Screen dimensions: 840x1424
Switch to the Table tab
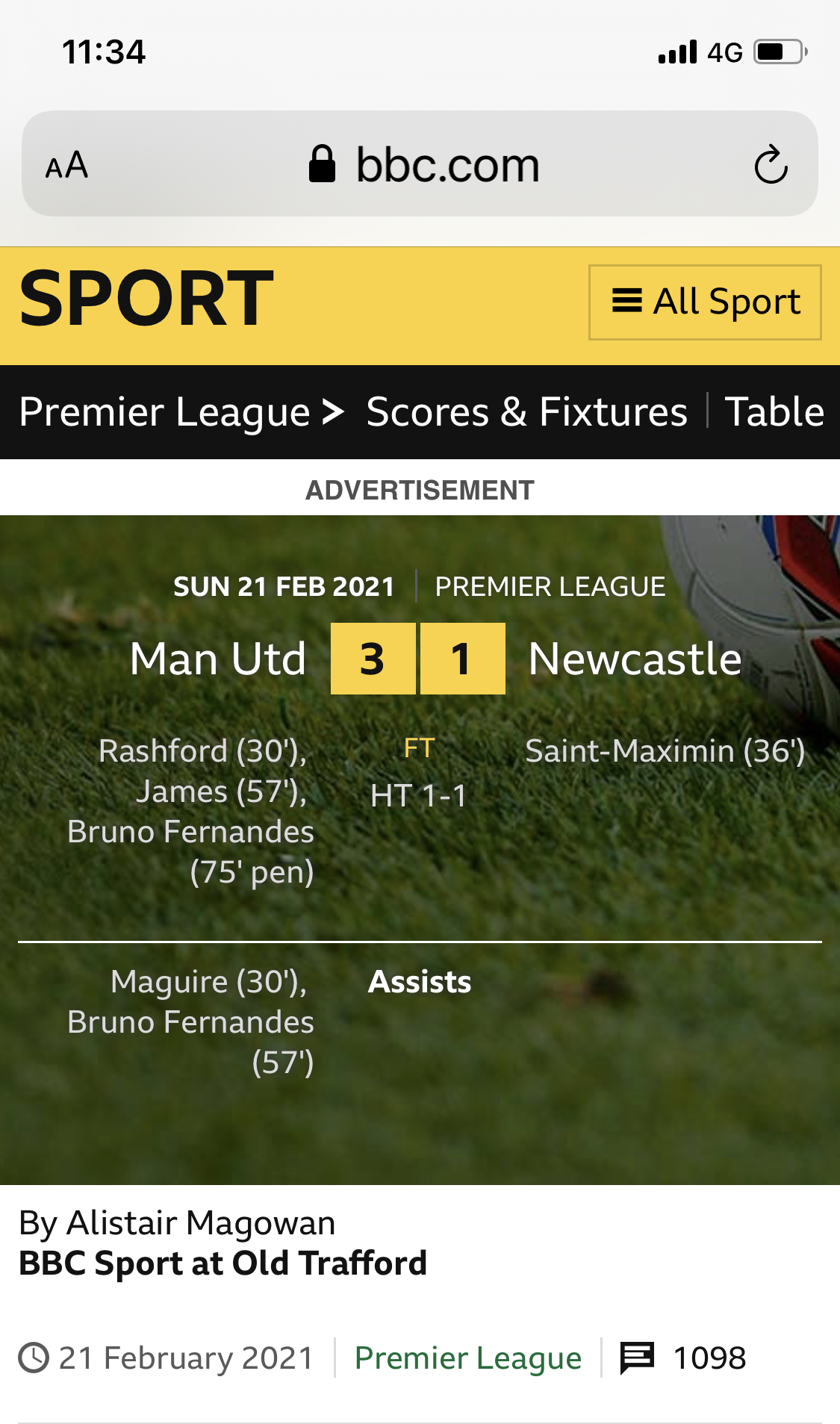[774, 411]
